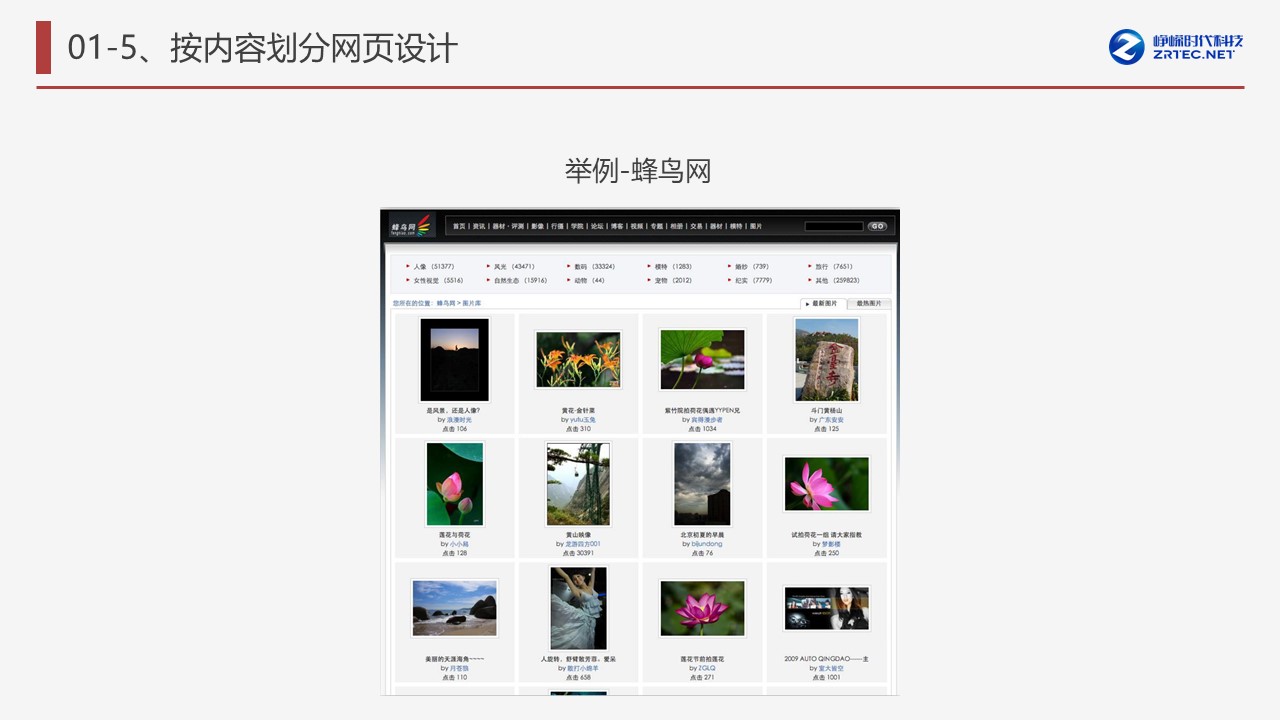Open 博客 in the top navigation bar

pyautogui.click(x=617, y=227)
